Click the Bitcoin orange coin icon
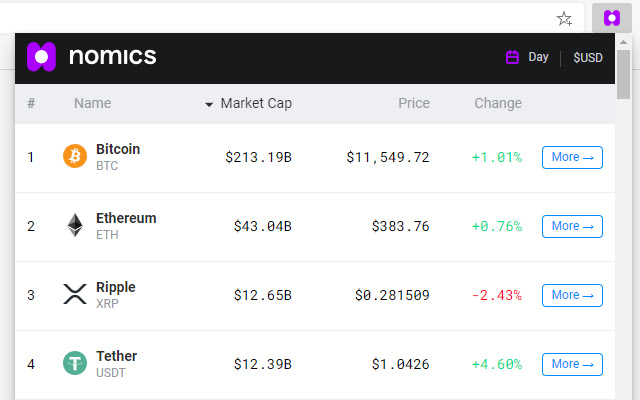The image size is (640, 400). [75, 156]
